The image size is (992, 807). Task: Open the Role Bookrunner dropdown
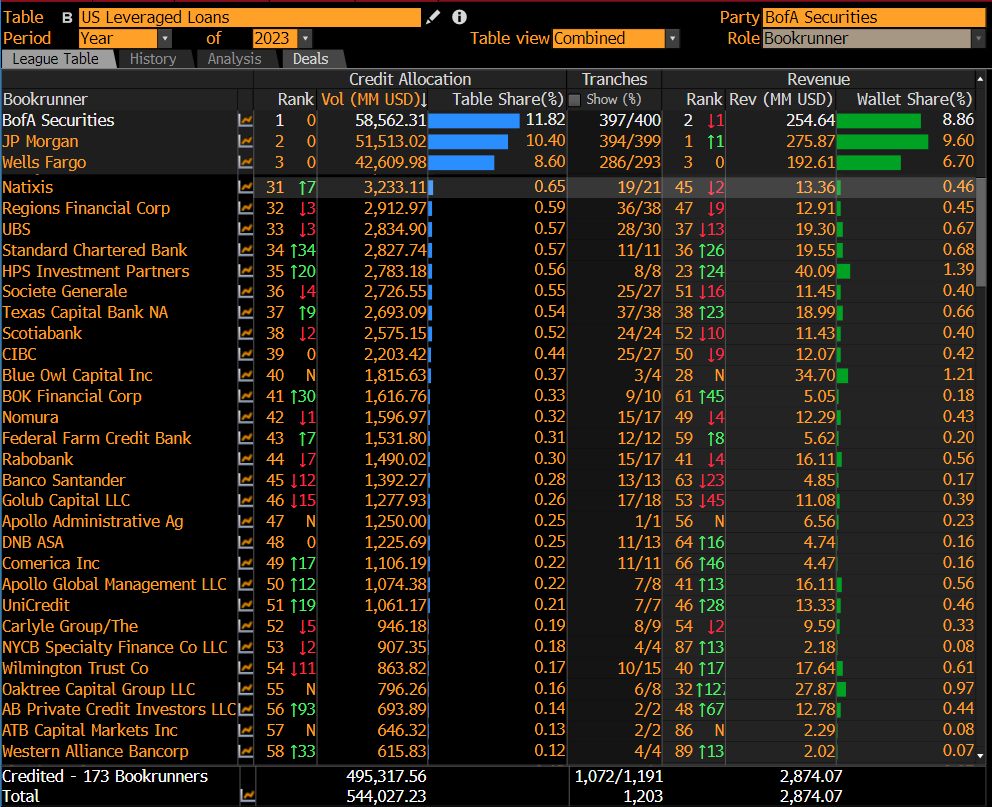pos(978,39)
